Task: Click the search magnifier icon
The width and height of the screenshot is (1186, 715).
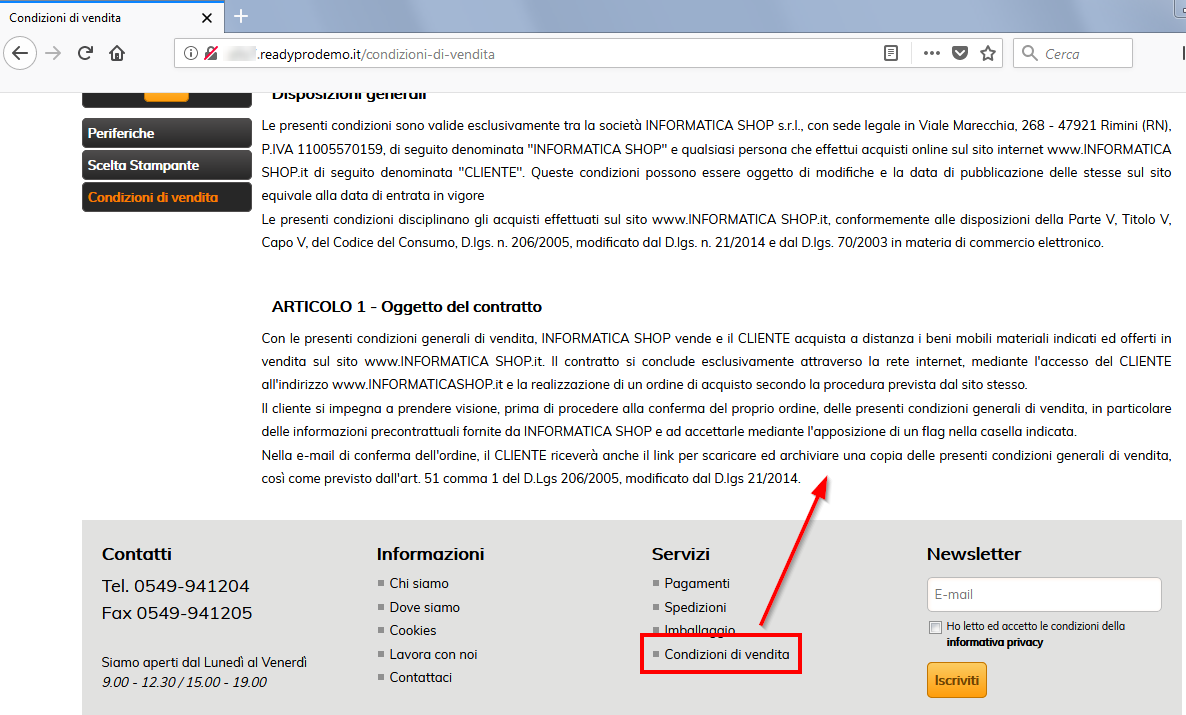Action: [x=1029, y=53]
